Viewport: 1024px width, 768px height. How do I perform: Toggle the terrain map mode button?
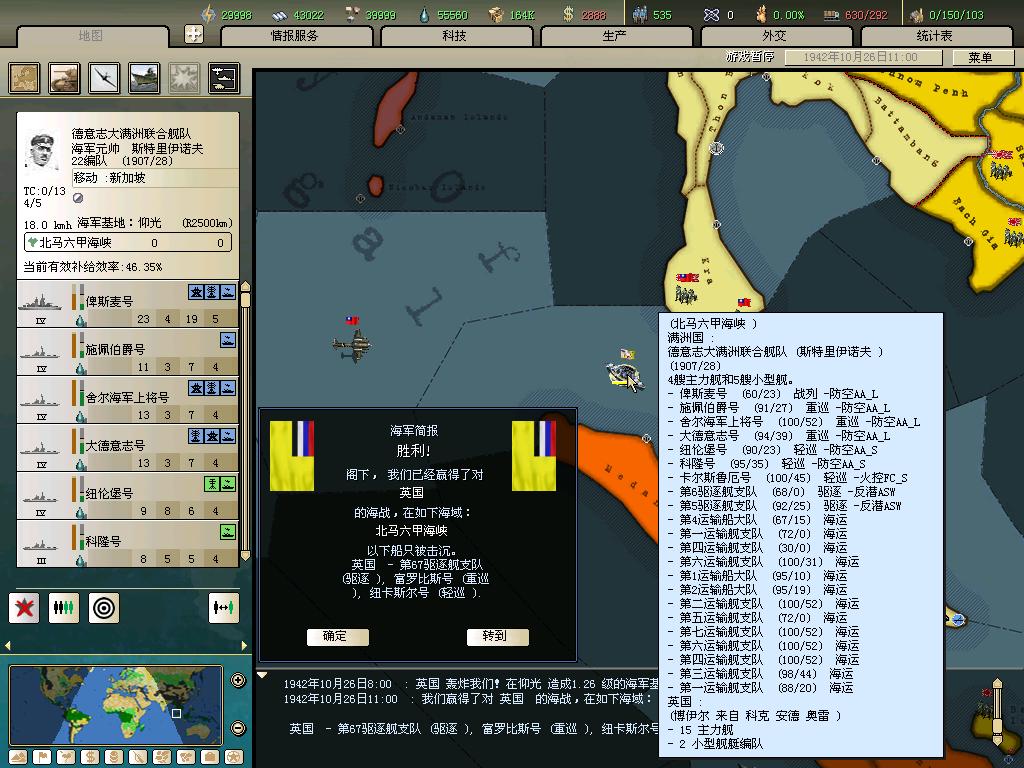point(18,757)
